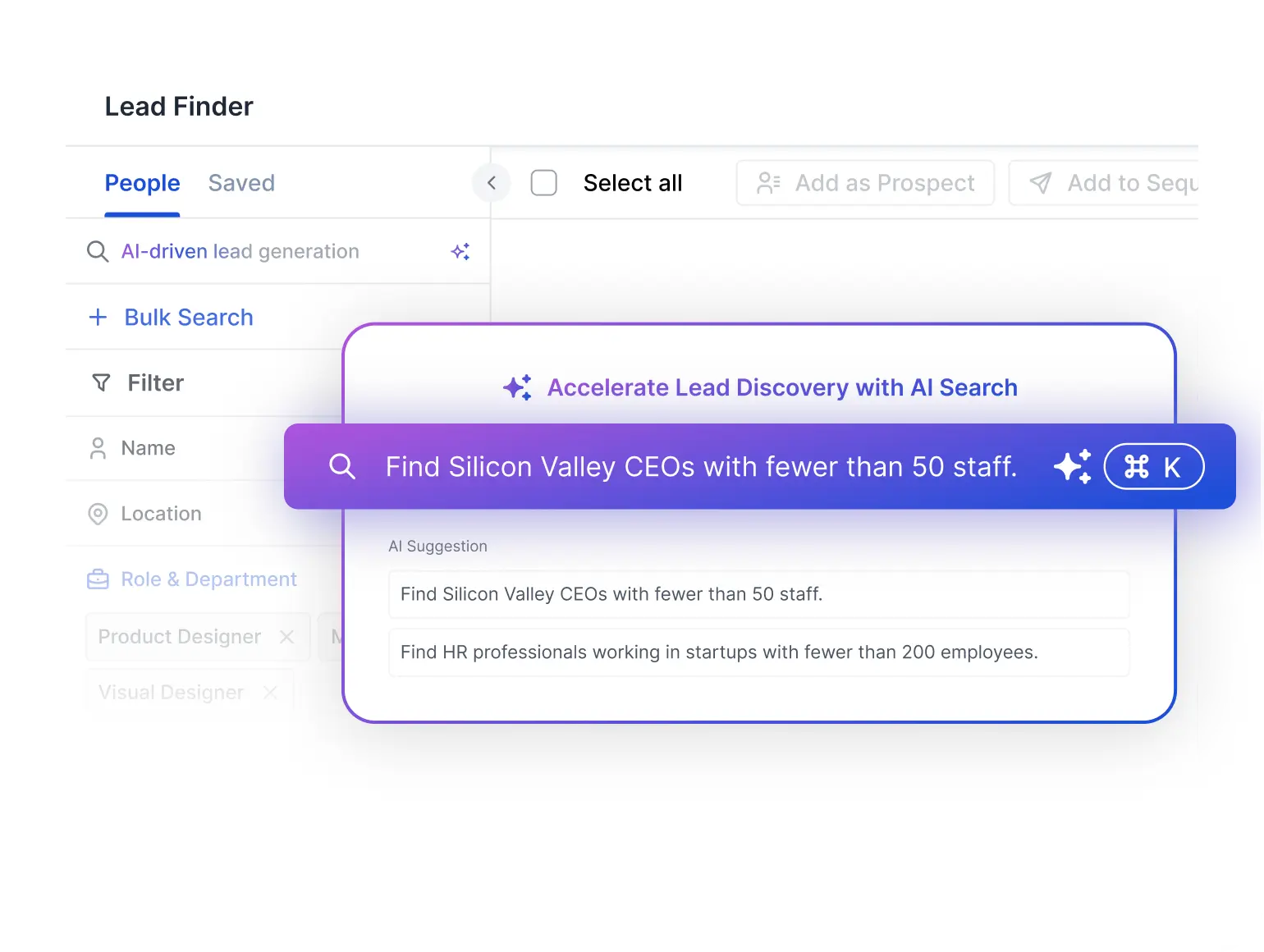Expand the Location filter row
This screenshot has width=1264, height=952.
pyautogui.click(x=161, y=514)
